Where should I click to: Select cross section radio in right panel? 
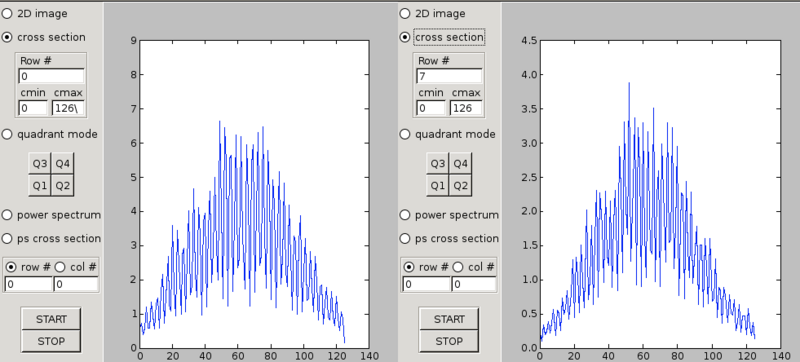point(405,37)
